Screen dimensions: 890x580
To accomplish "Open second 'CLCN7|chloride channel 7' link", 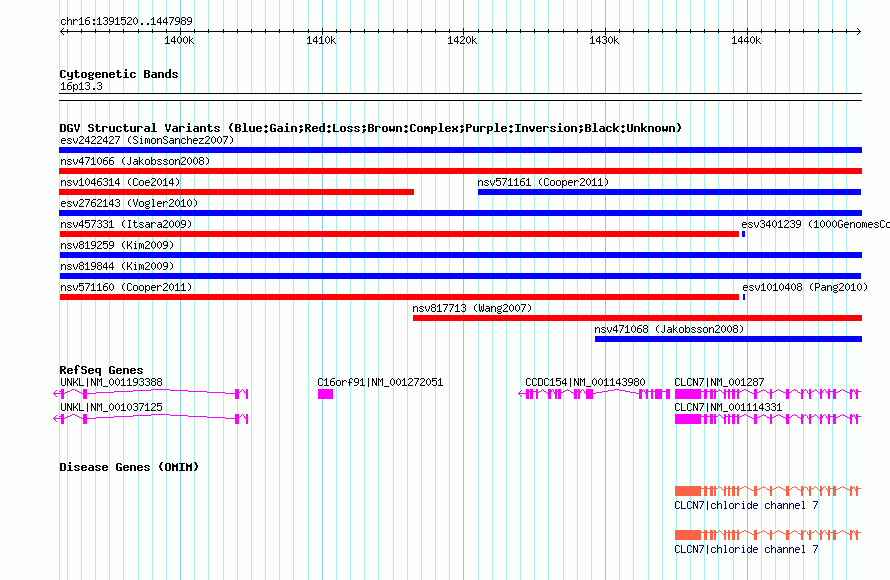I will pos(746,549).
